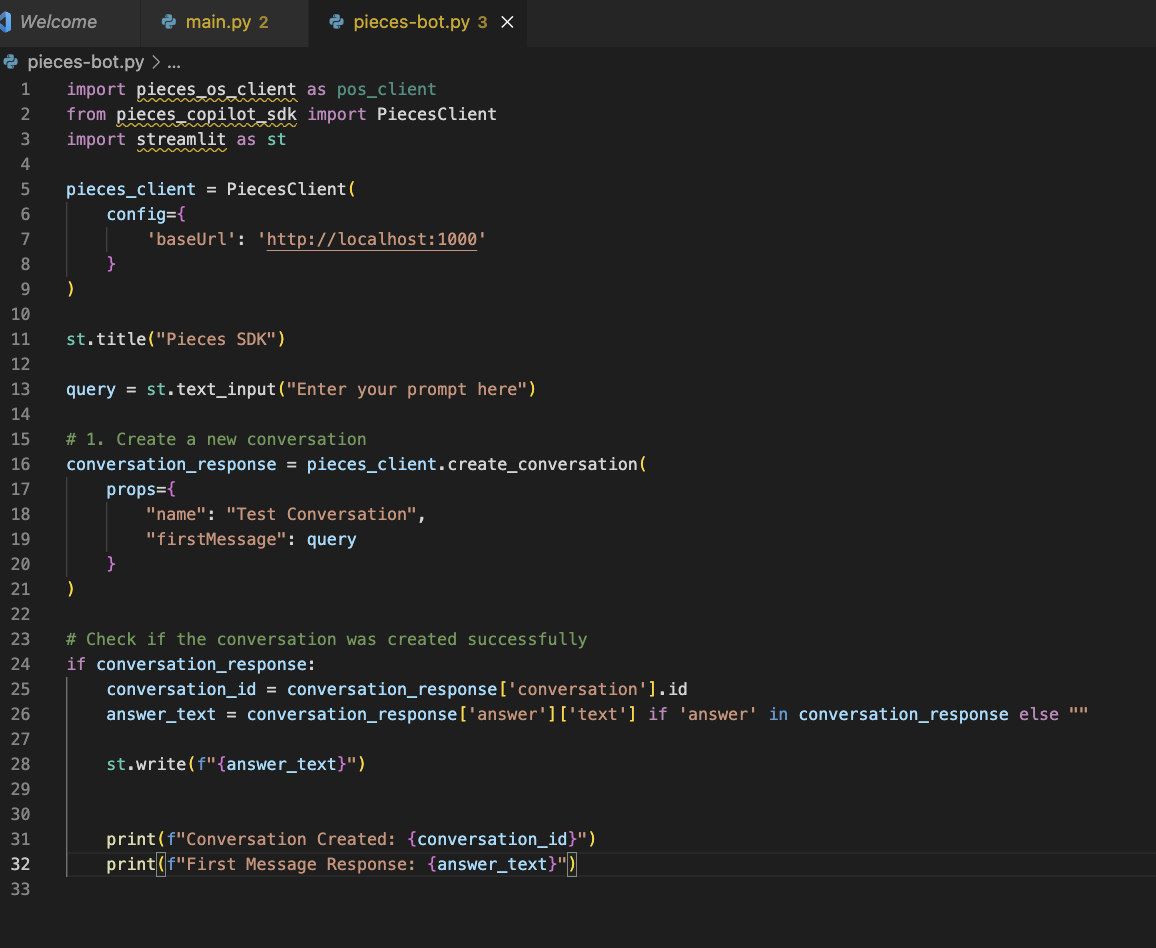This screenshot has width=1156, height=948.
Task: Click the "firstMessage" key on line 19
Action: click(216, 540)
